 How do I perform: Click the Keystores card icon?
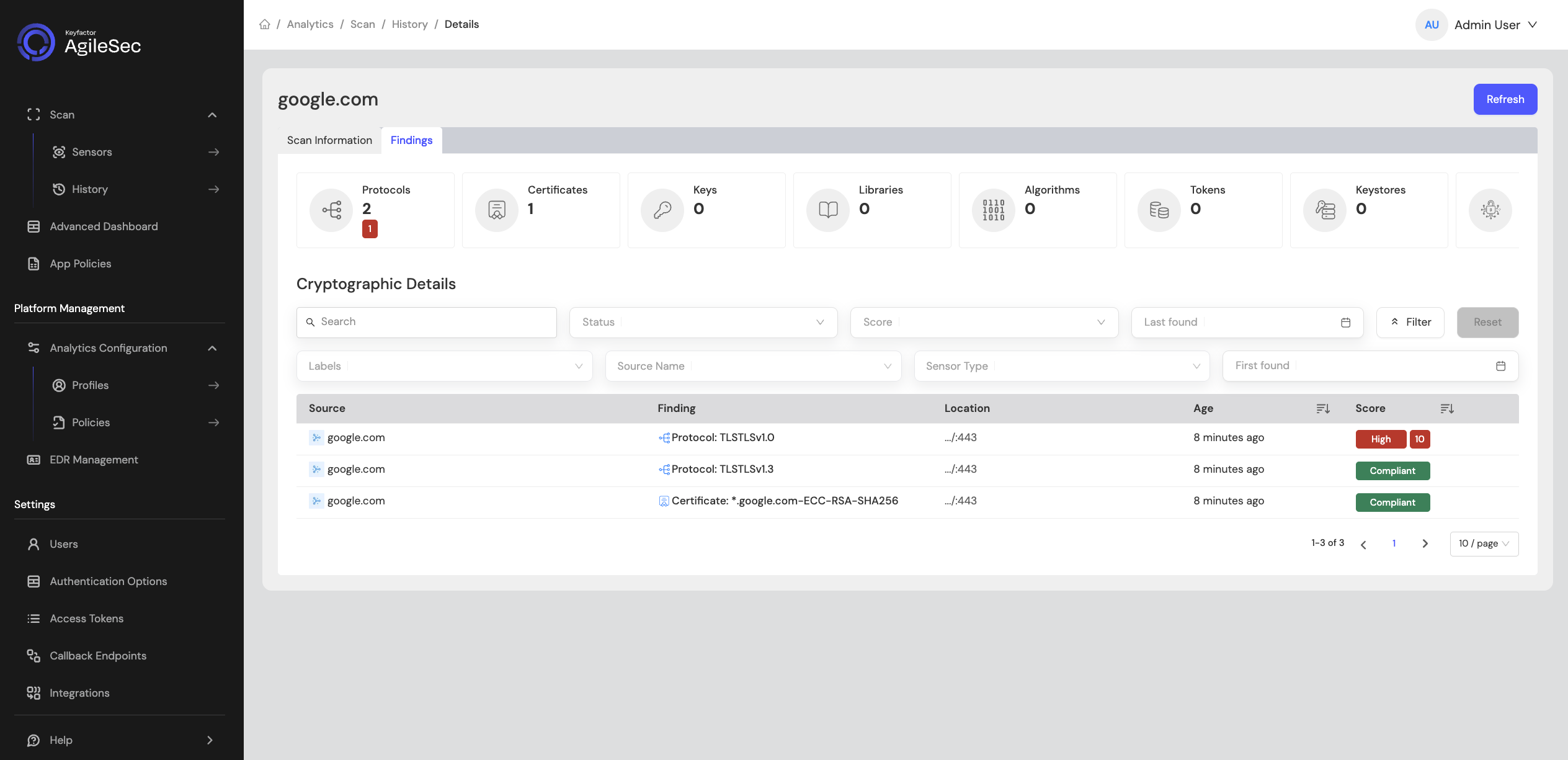click(x=1325, y=210)
